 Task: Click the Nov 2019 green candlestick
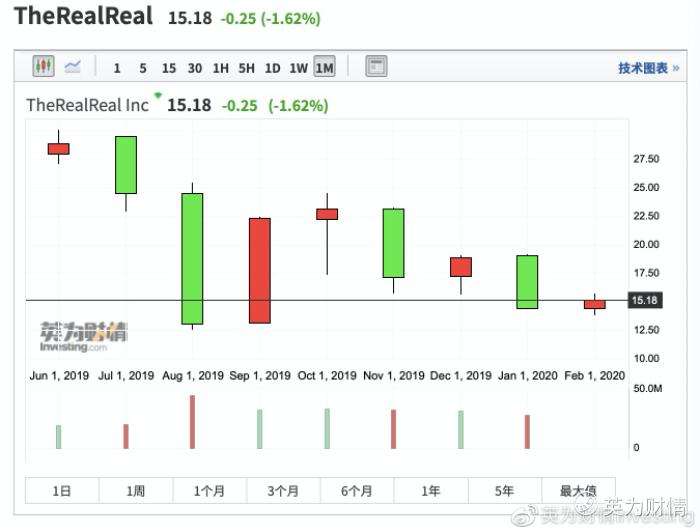(x=394, y=243)
